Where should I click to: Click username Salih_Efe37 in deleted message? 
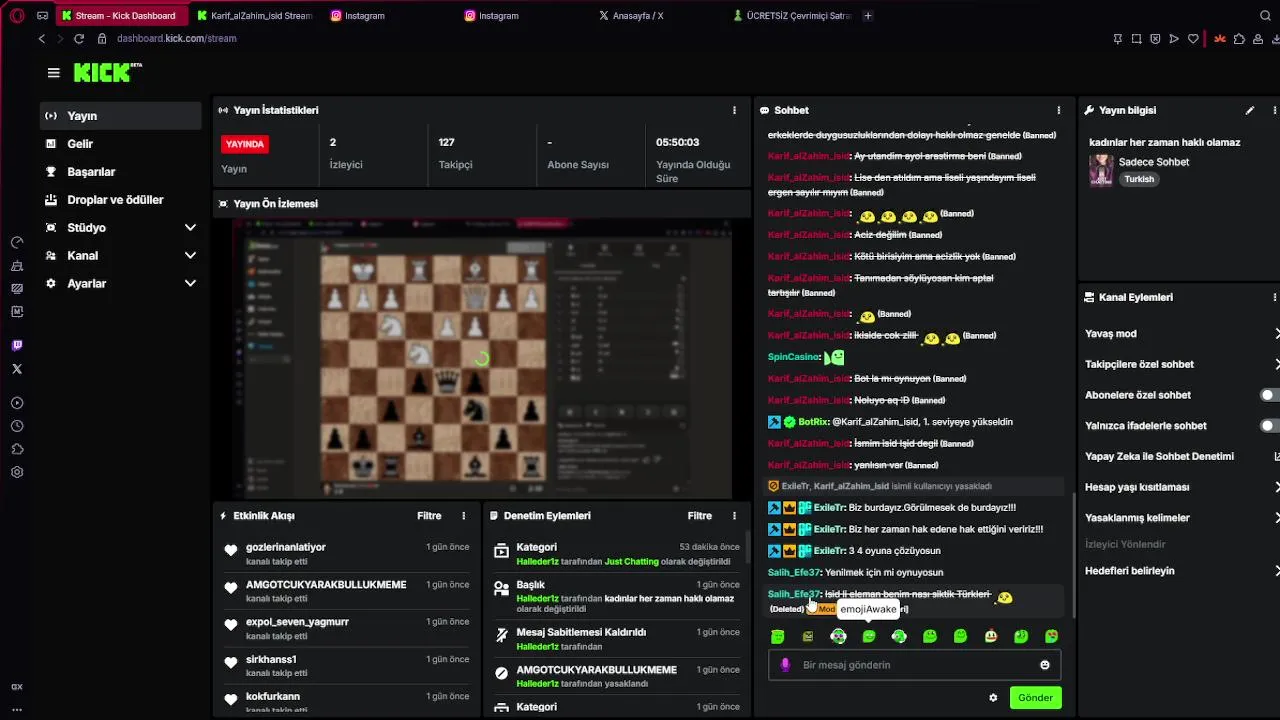pos(794,594)
